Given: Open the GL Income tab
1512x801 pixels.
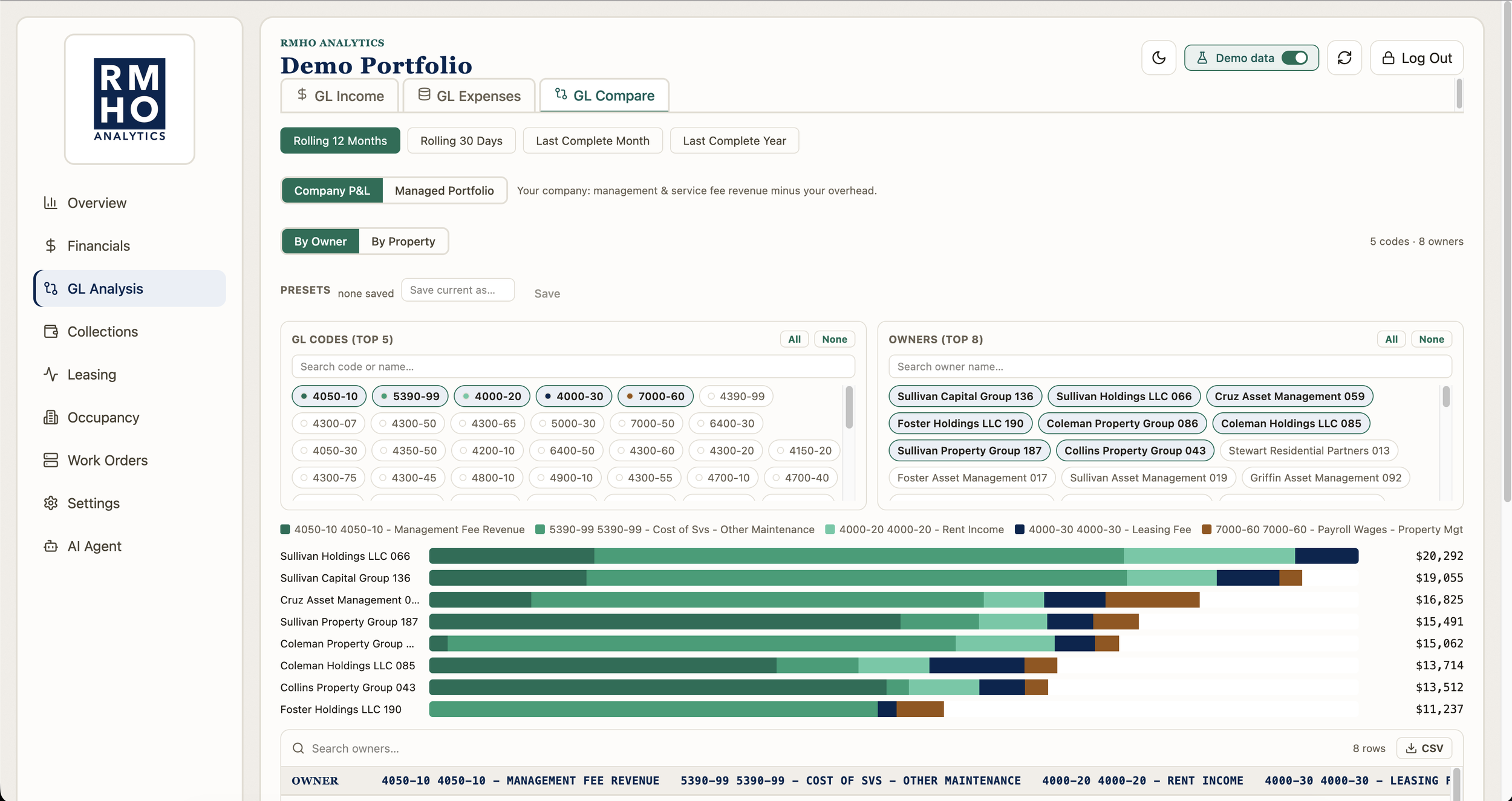Looking at the screenshot, I should click(x=340, y=96).
